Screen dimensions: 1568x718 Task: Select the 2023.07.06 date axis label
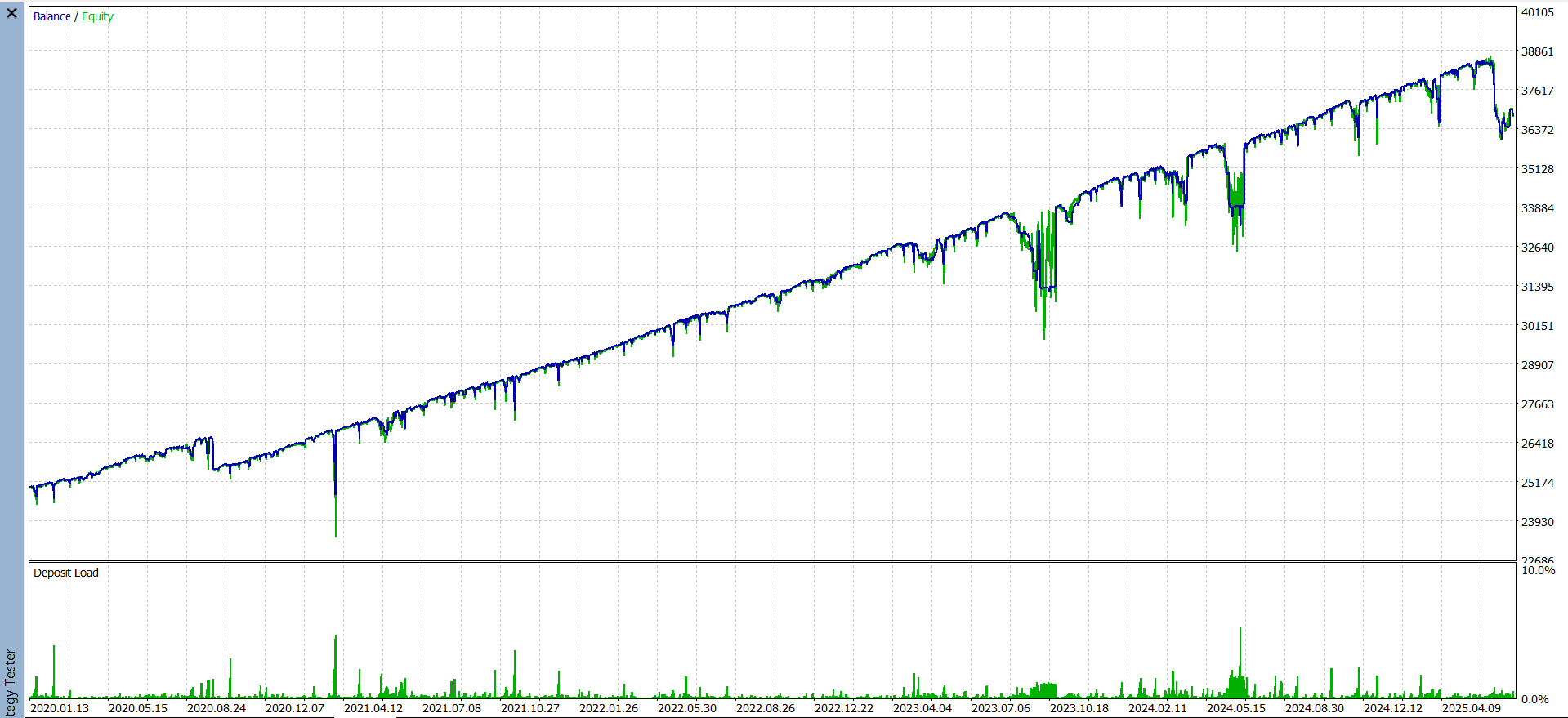(x=1001, y=708)
